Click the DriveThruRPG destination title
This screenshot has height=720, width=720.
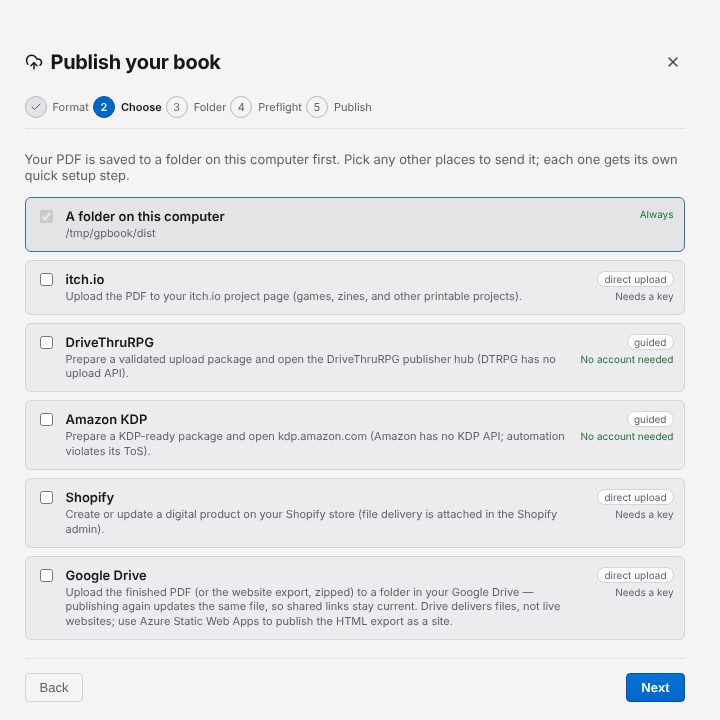[x=109, y=342]
